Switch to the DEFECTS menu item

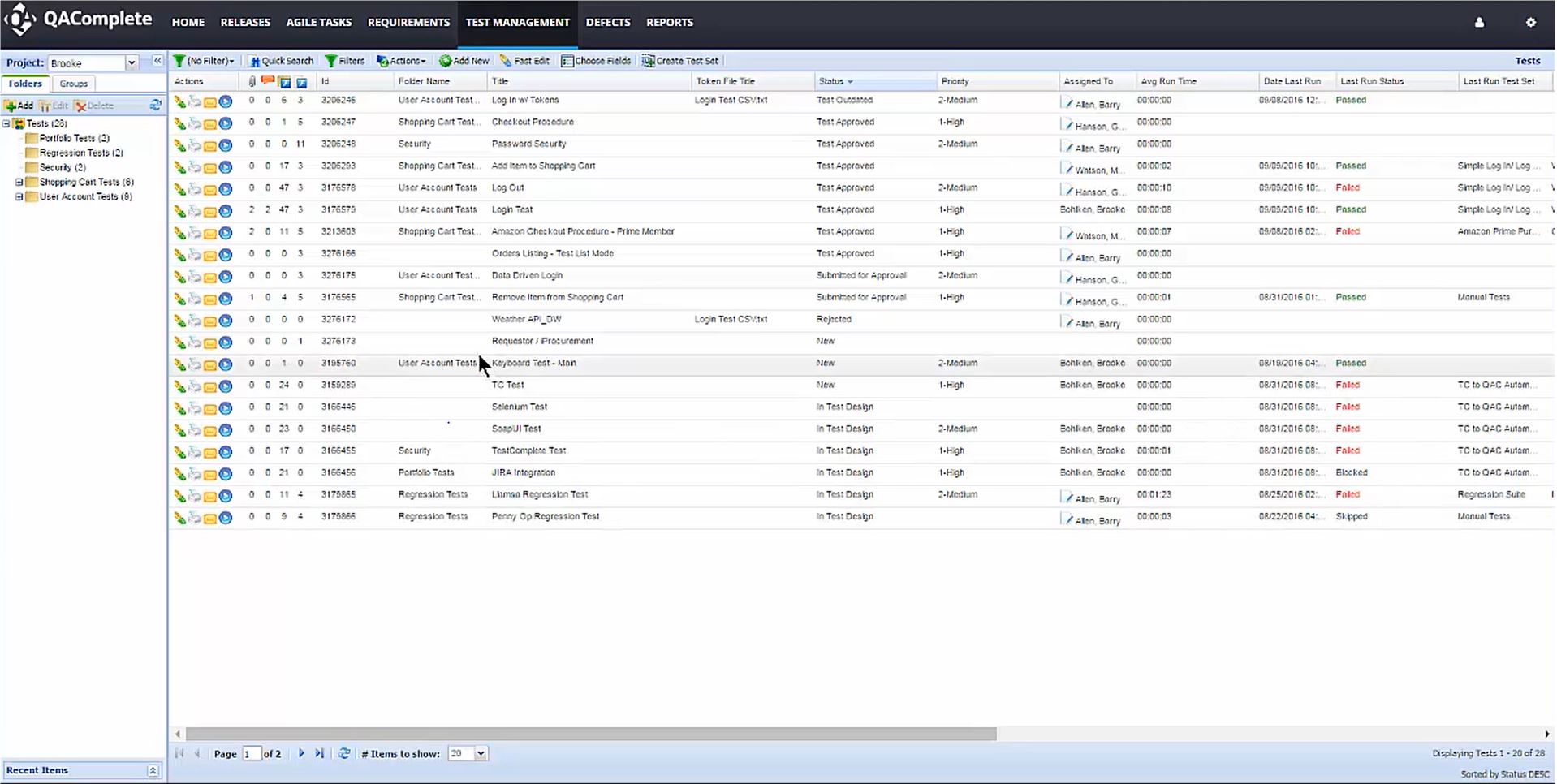pos(607,22)
